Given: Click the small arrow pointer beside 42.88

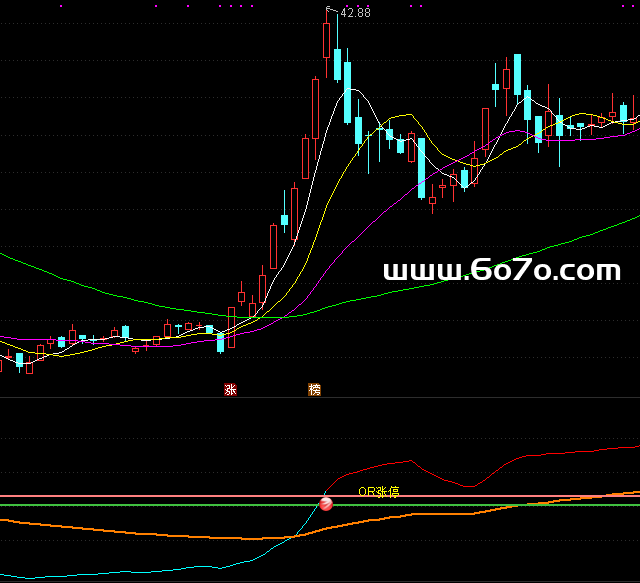Looking at the screenshot, I should (331, 10).
